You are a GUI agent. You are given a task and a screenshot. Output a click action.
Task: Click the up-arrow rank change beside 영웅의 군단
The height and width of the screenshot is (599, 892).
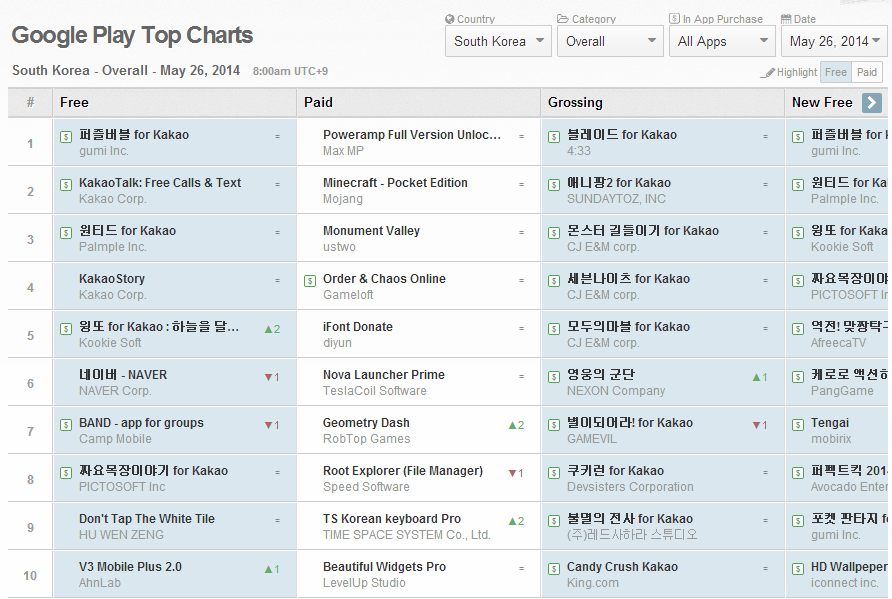(x=760, y=377)
